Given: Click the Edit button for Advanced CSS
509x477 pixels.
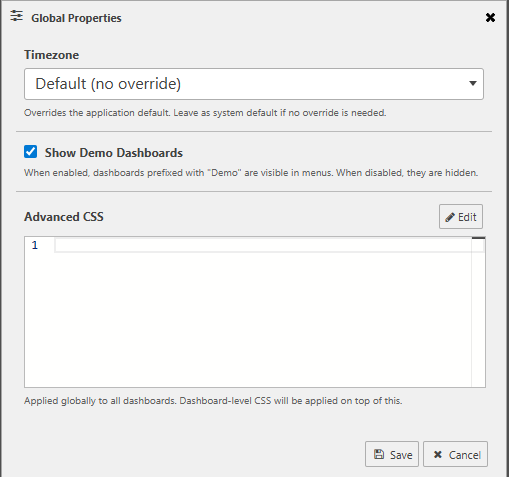Looking at the screenshot, I should click(x=461, y=217).
